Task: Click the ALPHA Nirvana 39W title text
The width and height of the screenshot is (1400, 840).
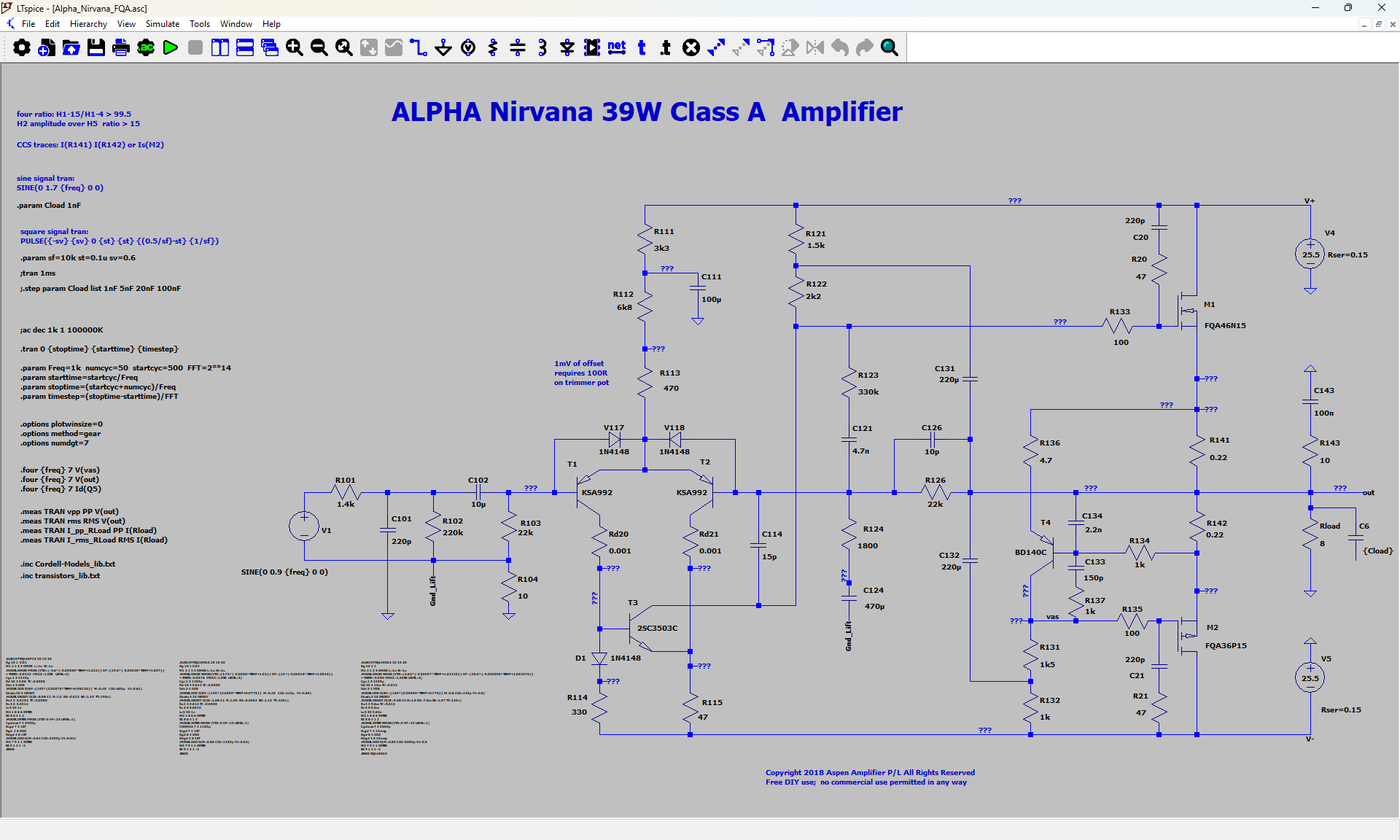Action: [647, 112]
